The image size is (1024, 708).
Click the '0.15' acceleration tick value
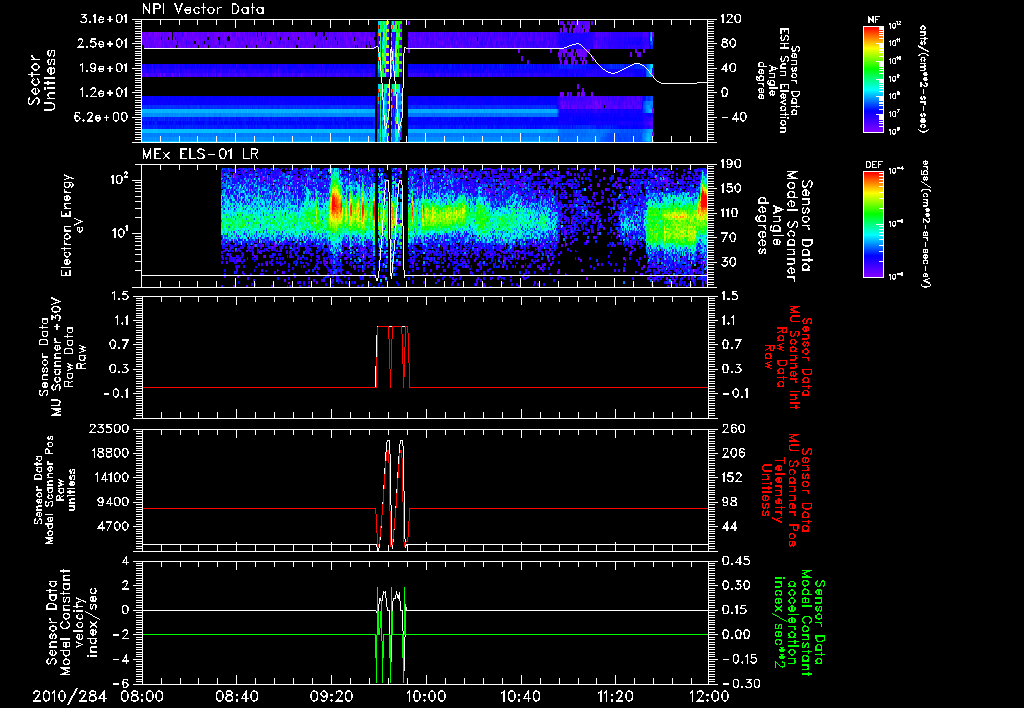pos(735,610)
